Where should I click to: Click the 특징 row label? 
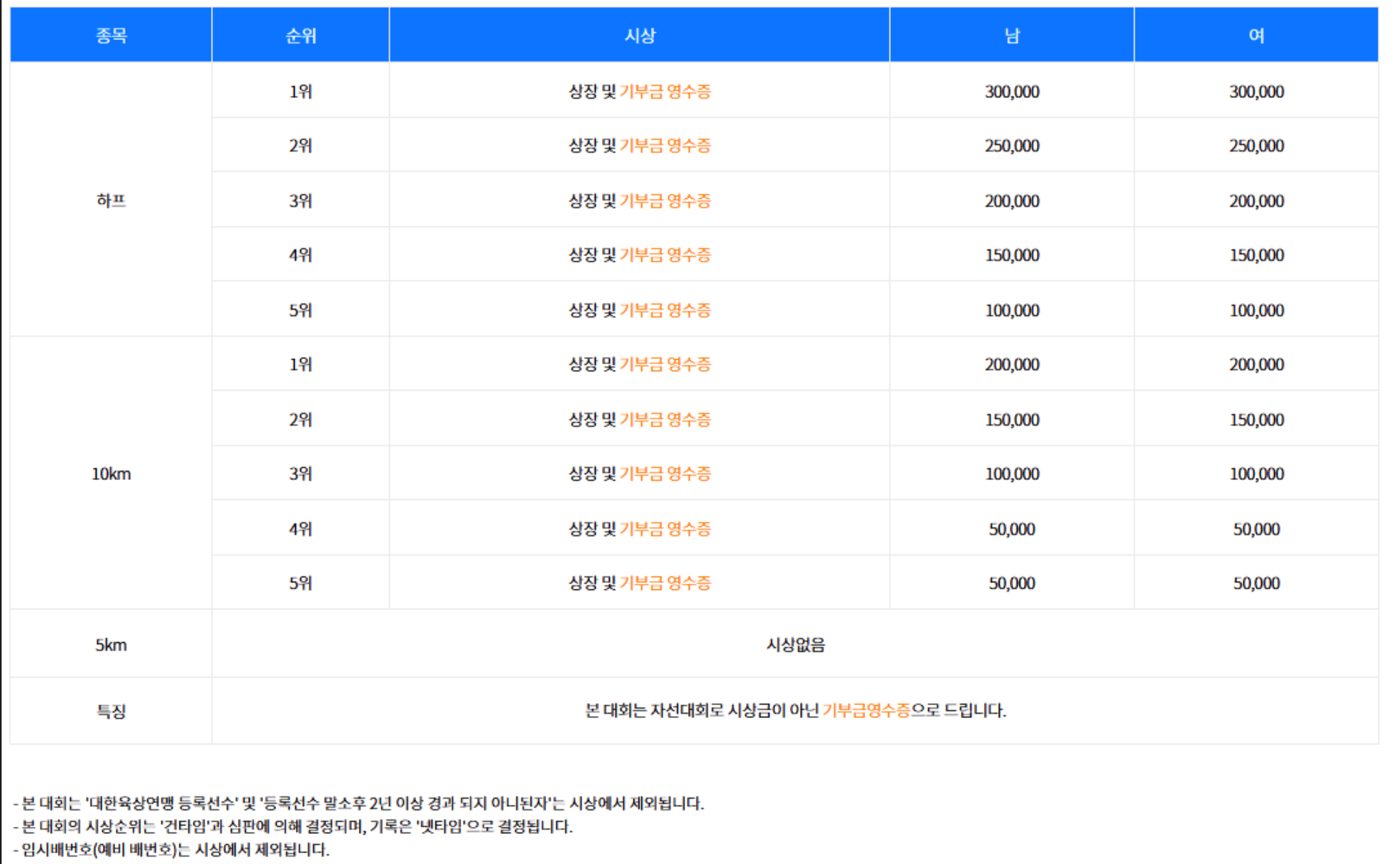pyautogui.click(x=111, y=711)
